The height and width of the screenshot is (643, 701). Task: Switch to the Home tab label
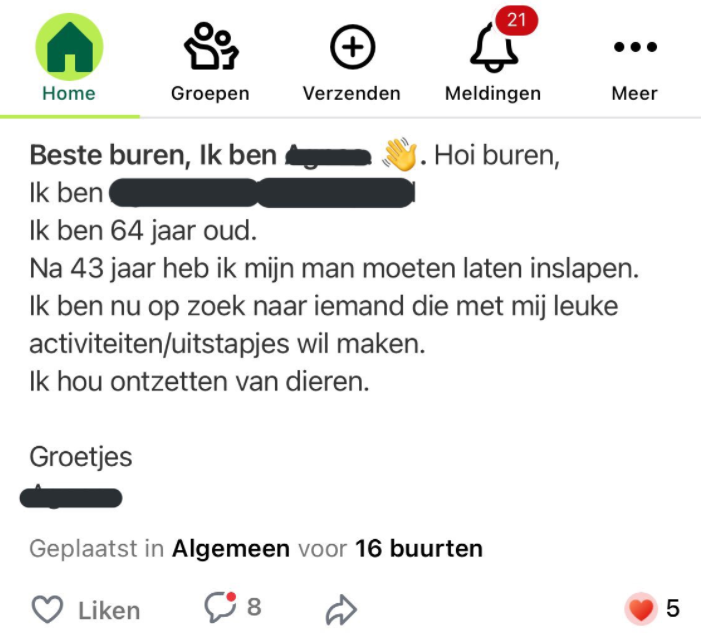point(69,94)
